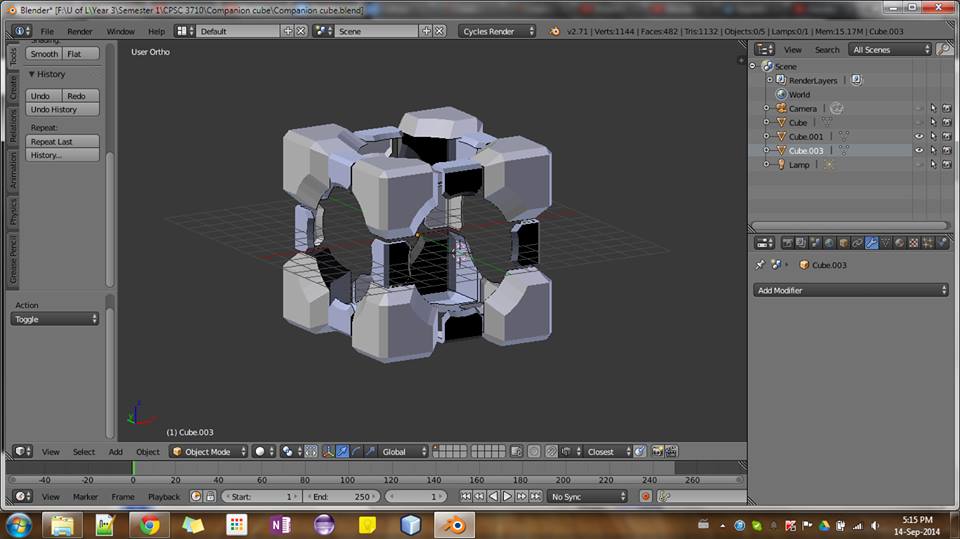Open the World properties tab icon

click(x=829, y=243)
